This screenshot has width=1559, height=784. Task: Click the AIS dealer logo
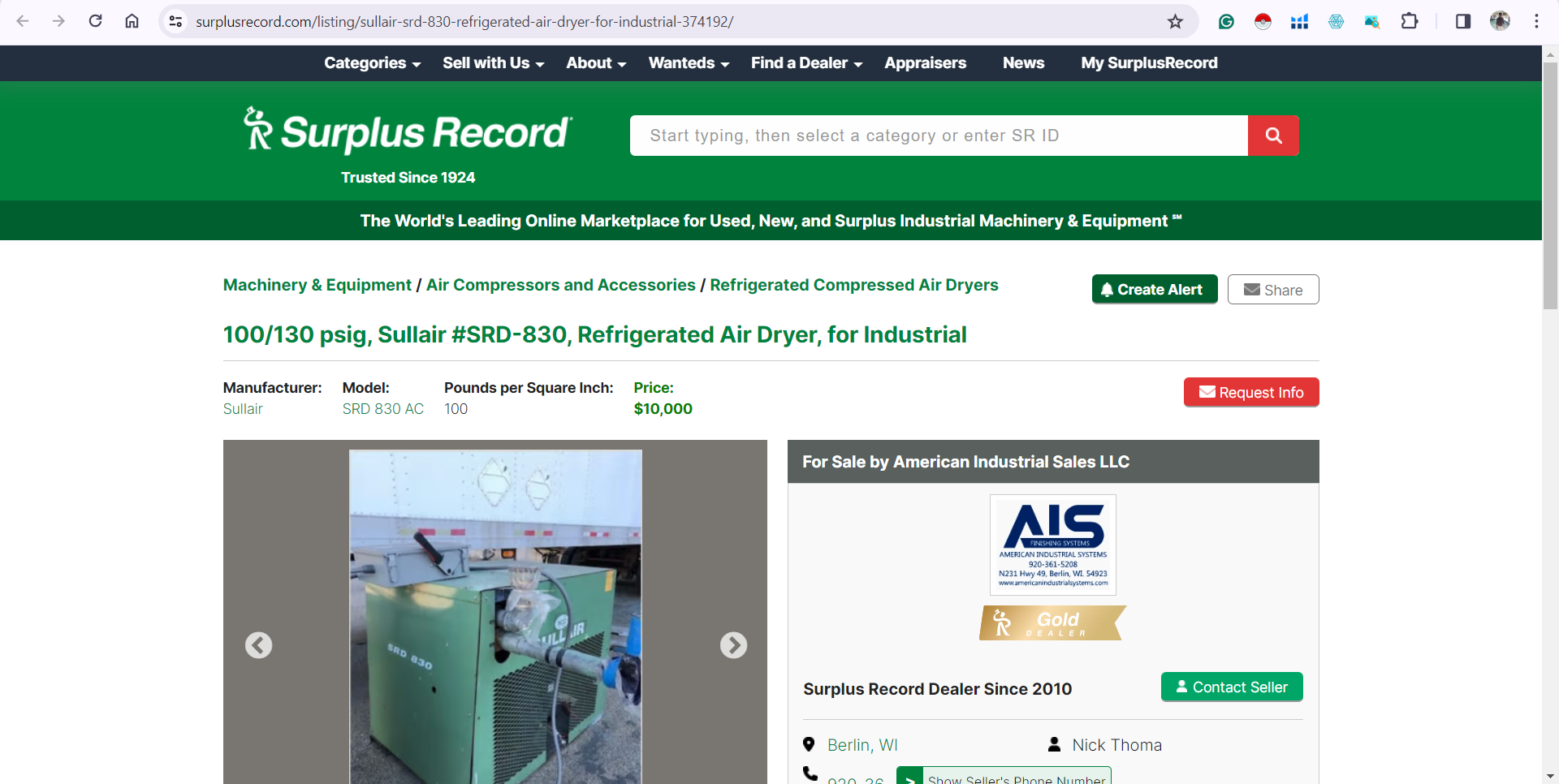point(1053,545)
